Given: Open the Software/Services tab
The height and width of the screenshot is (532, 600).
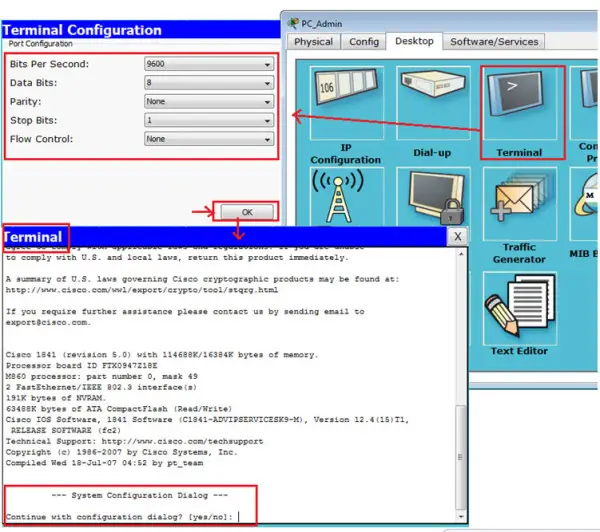Looking at the screenshot, I should coord(494,42).
